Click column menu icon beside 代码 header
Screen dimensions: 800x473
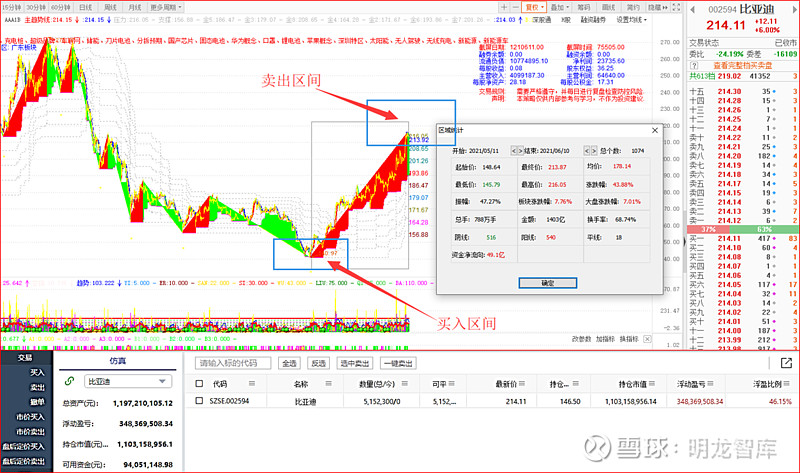[x=252, y=384]
